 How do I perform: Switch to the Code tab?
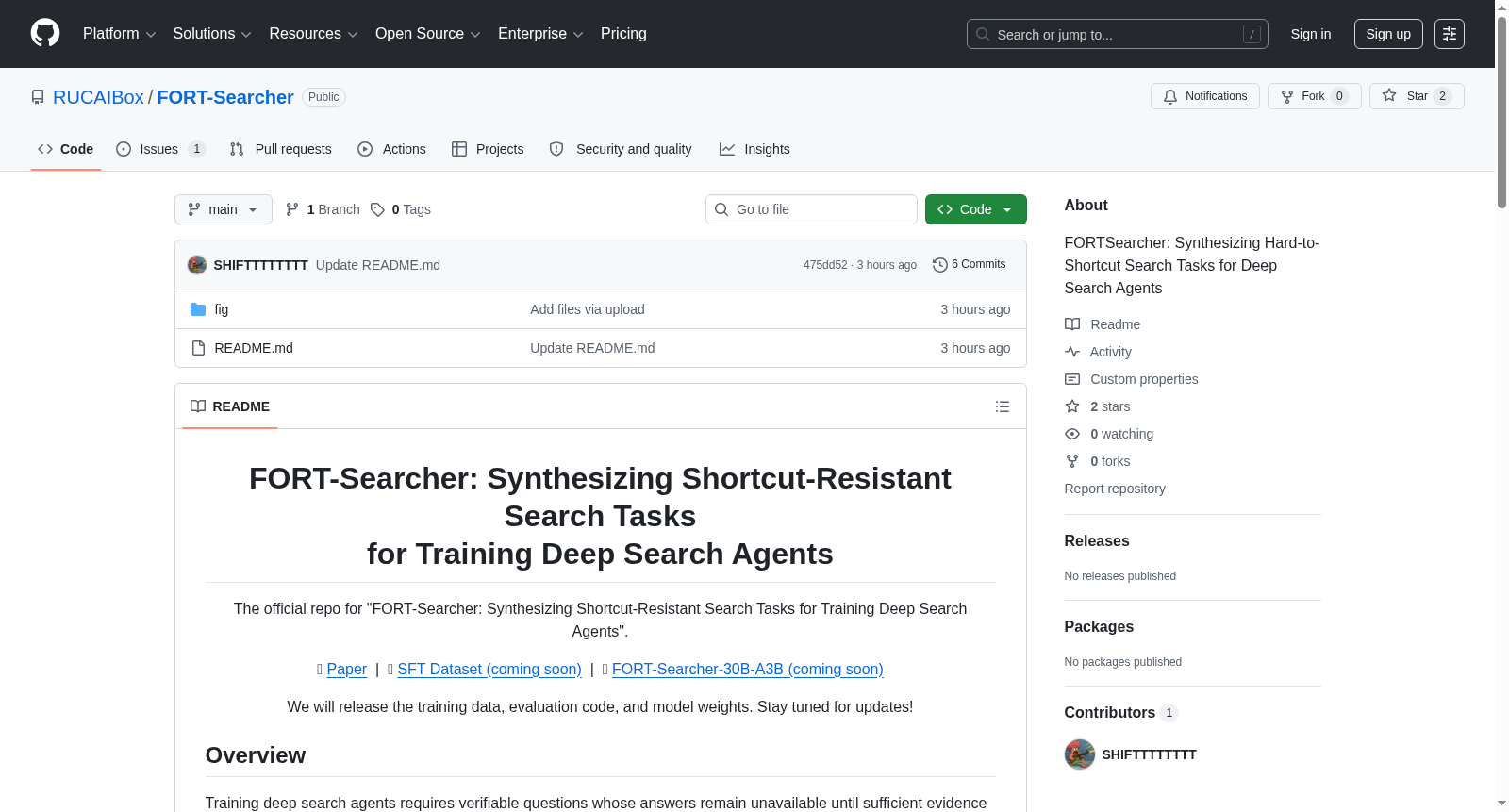66,149
